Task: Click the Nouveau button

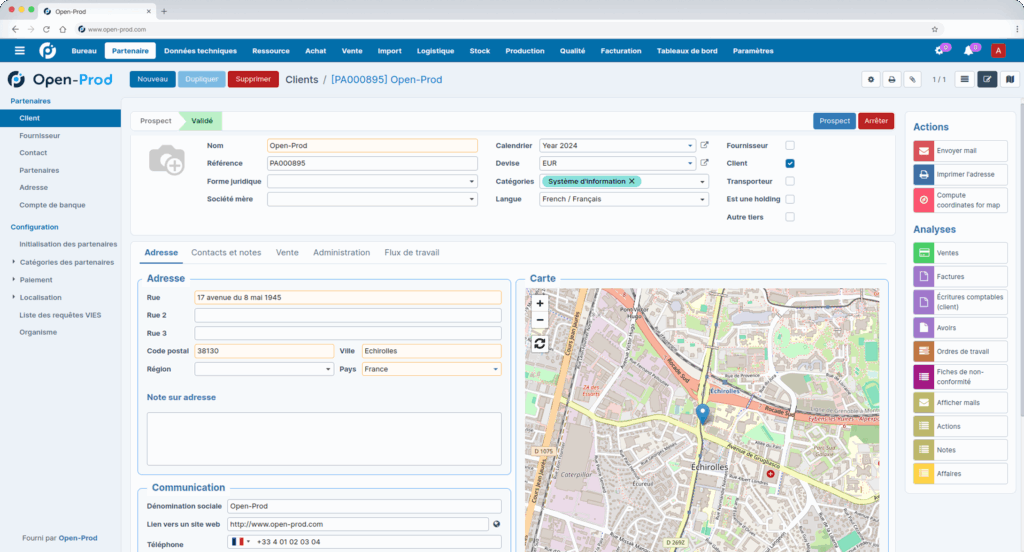Action: click(x=152, y=79)
